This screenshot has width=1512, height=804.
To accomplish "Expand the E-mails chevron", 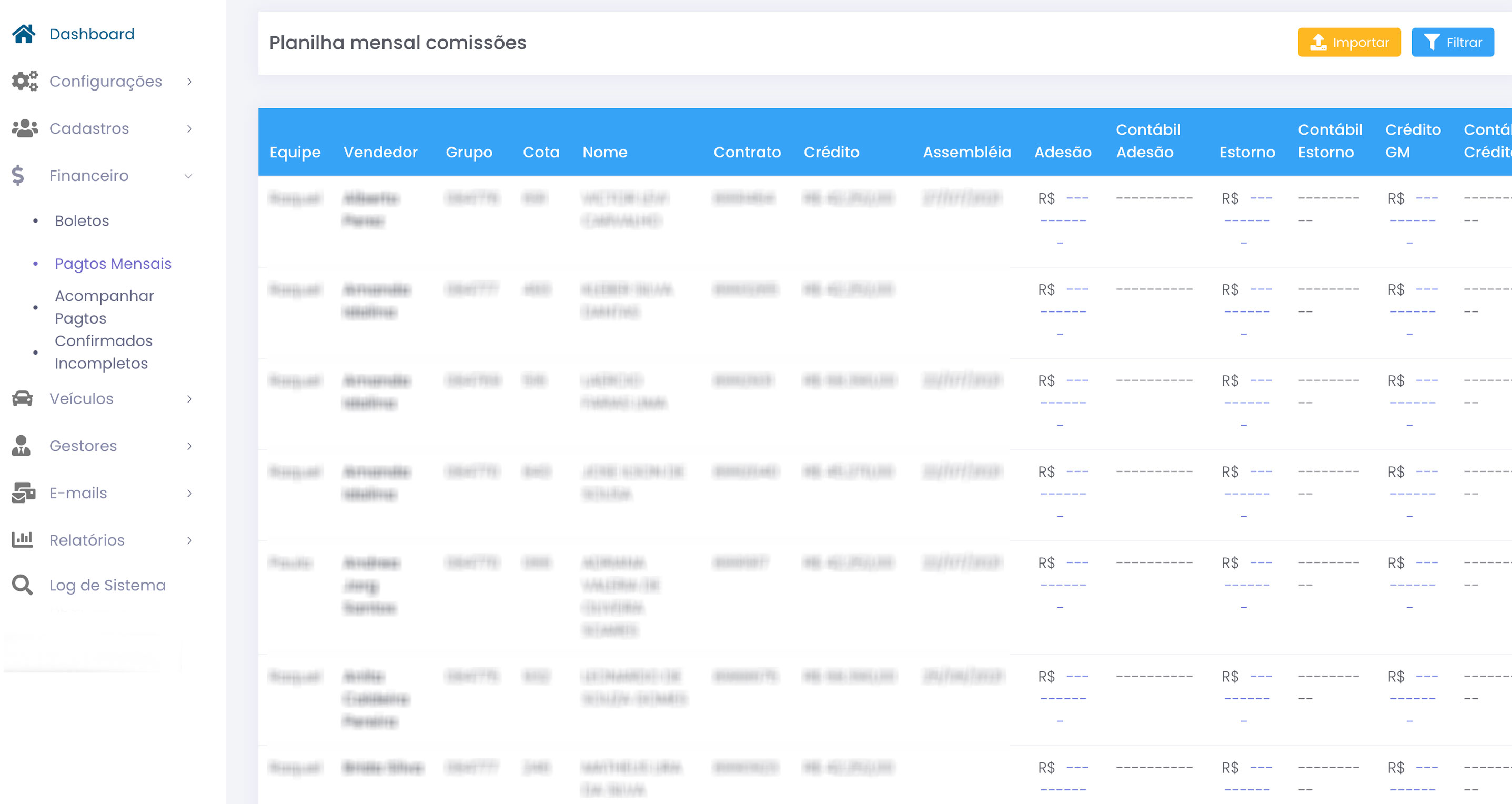I will click(x=189, y=493).
